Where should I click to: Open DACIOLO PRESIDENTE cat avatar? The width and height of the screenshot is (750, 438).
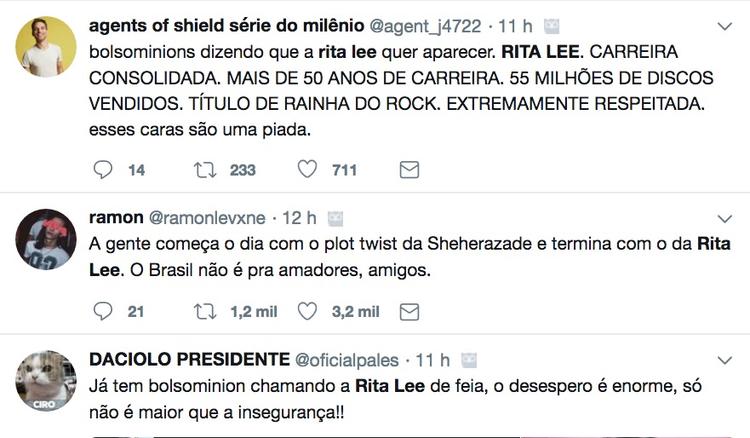[x=47, y=382]
